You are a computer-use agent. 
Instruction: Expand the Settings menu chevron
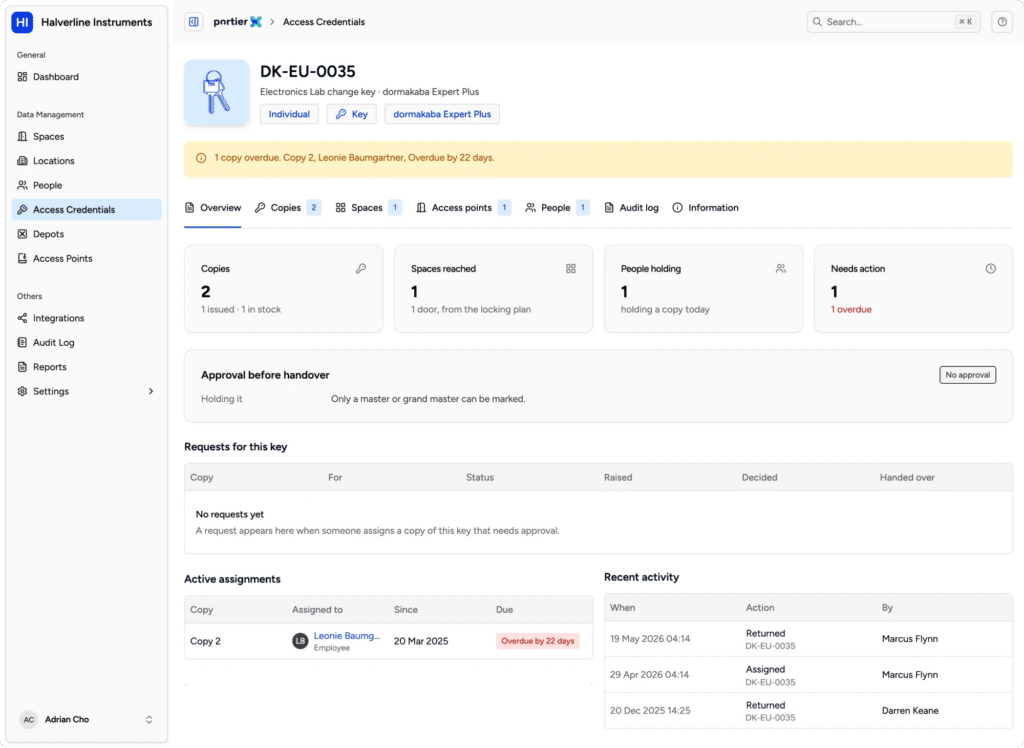tap(151, 391)
